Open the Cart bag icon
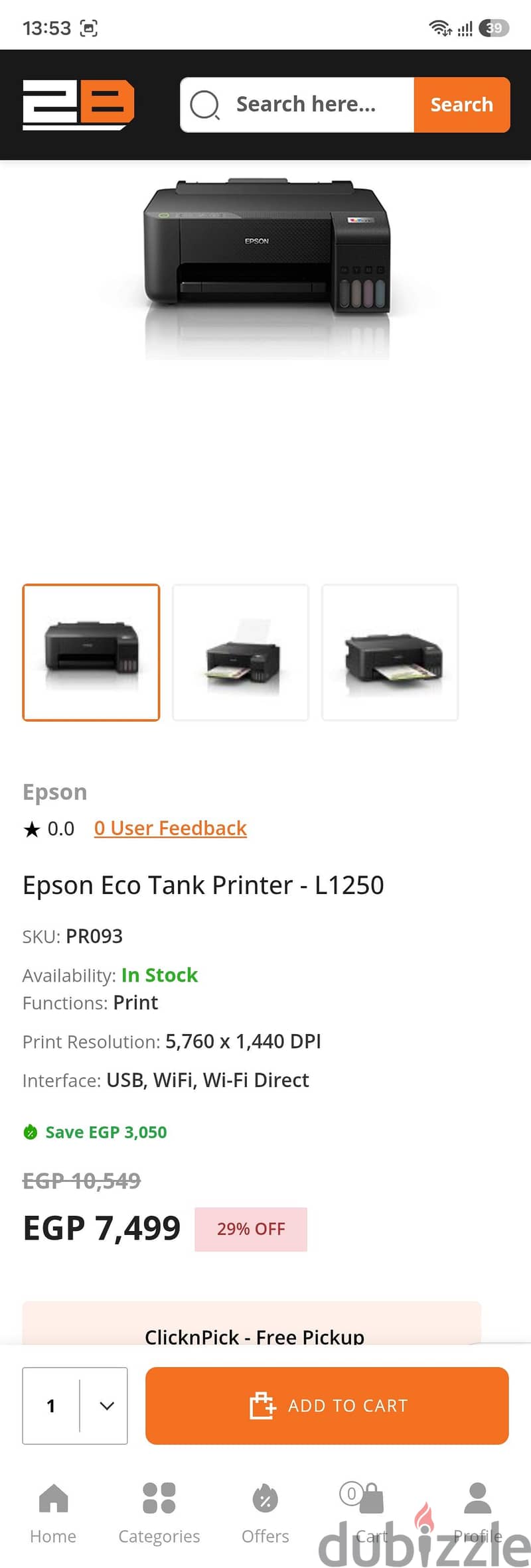This screenshot has height=1568, width=531. (x=370, y=1498)
